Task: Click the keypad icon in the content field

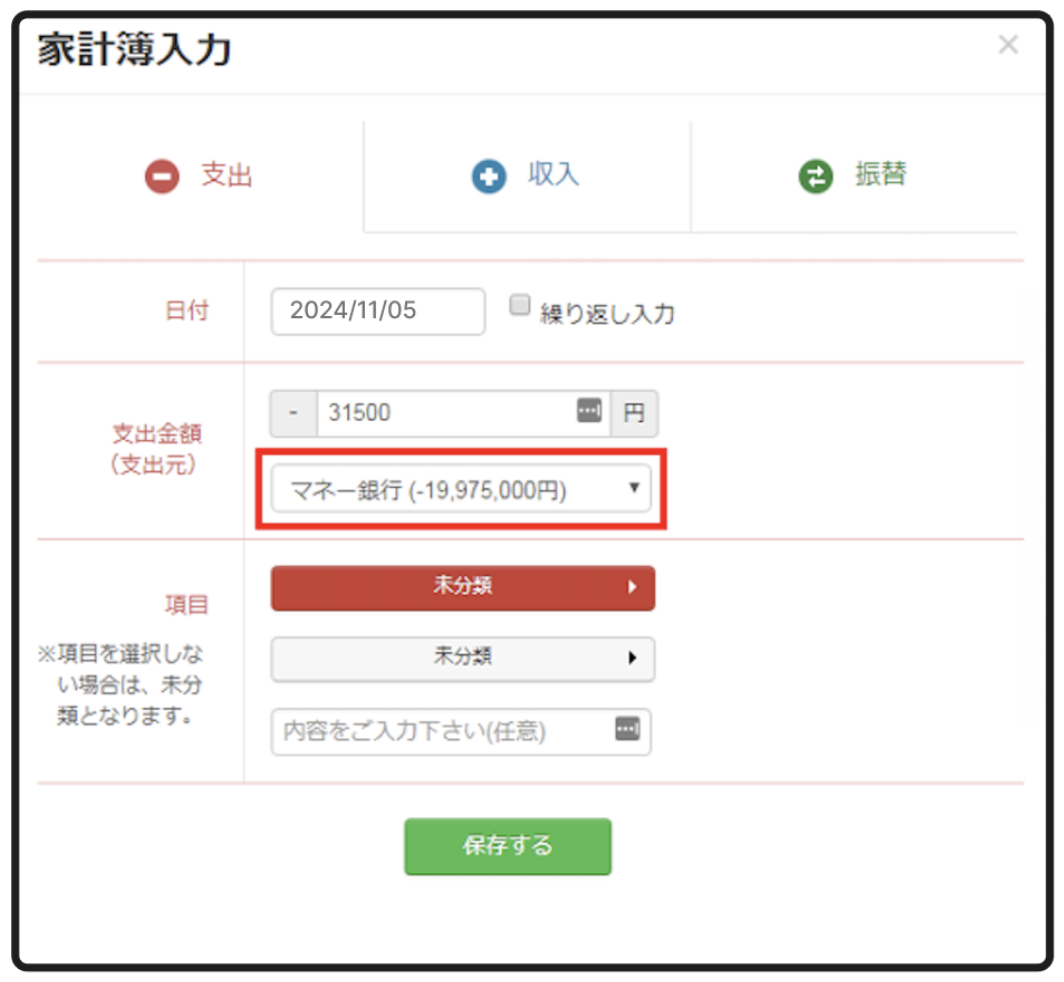Action: tap(627, 729)
